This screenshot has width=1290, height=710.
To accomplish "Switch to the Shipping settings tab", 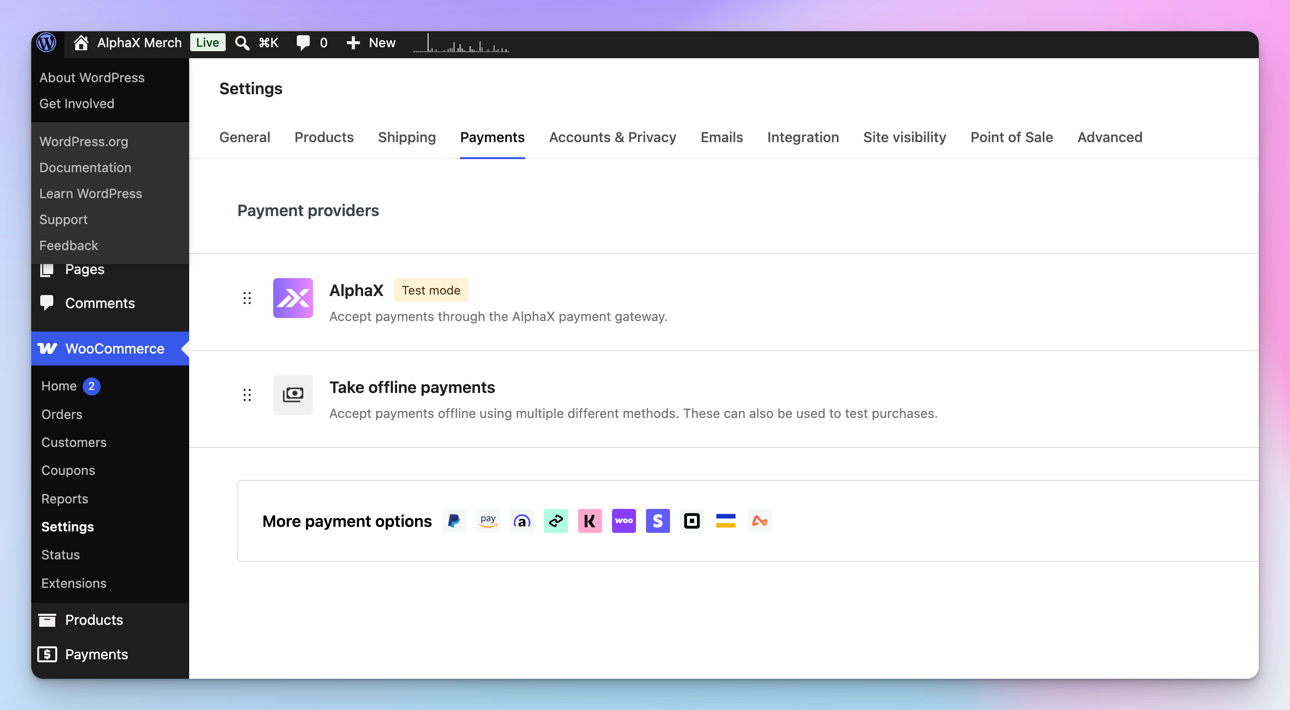I will 407,137.
